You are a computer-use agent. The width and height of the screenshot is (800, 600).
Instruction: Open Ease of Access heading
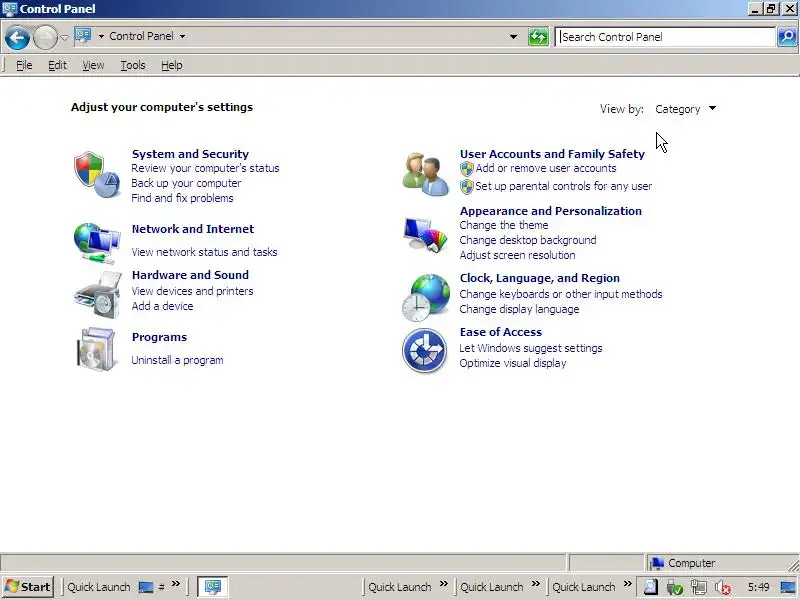point(501,332)
